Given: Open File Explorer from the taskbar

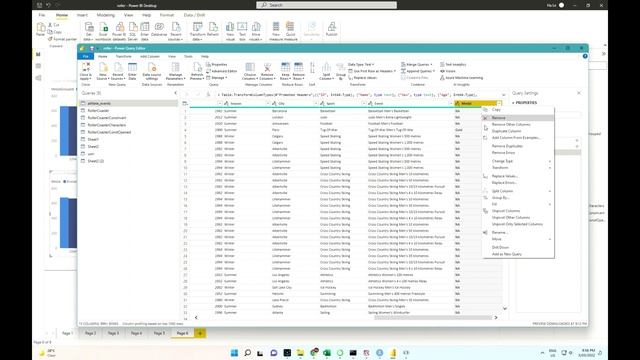Looking at the screenshot, I should tap(300, 353).
